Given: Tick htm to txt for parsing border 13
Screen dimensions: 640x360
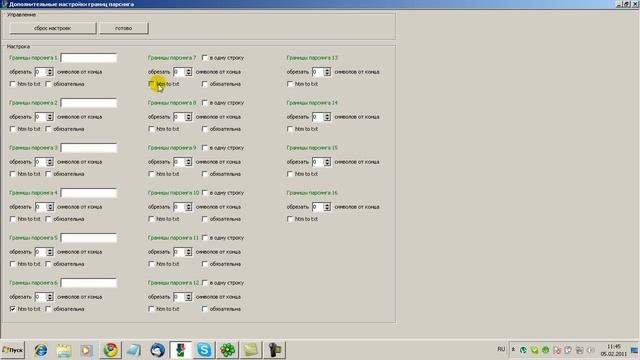Looking at the screenshot, I should click(290, 84).
